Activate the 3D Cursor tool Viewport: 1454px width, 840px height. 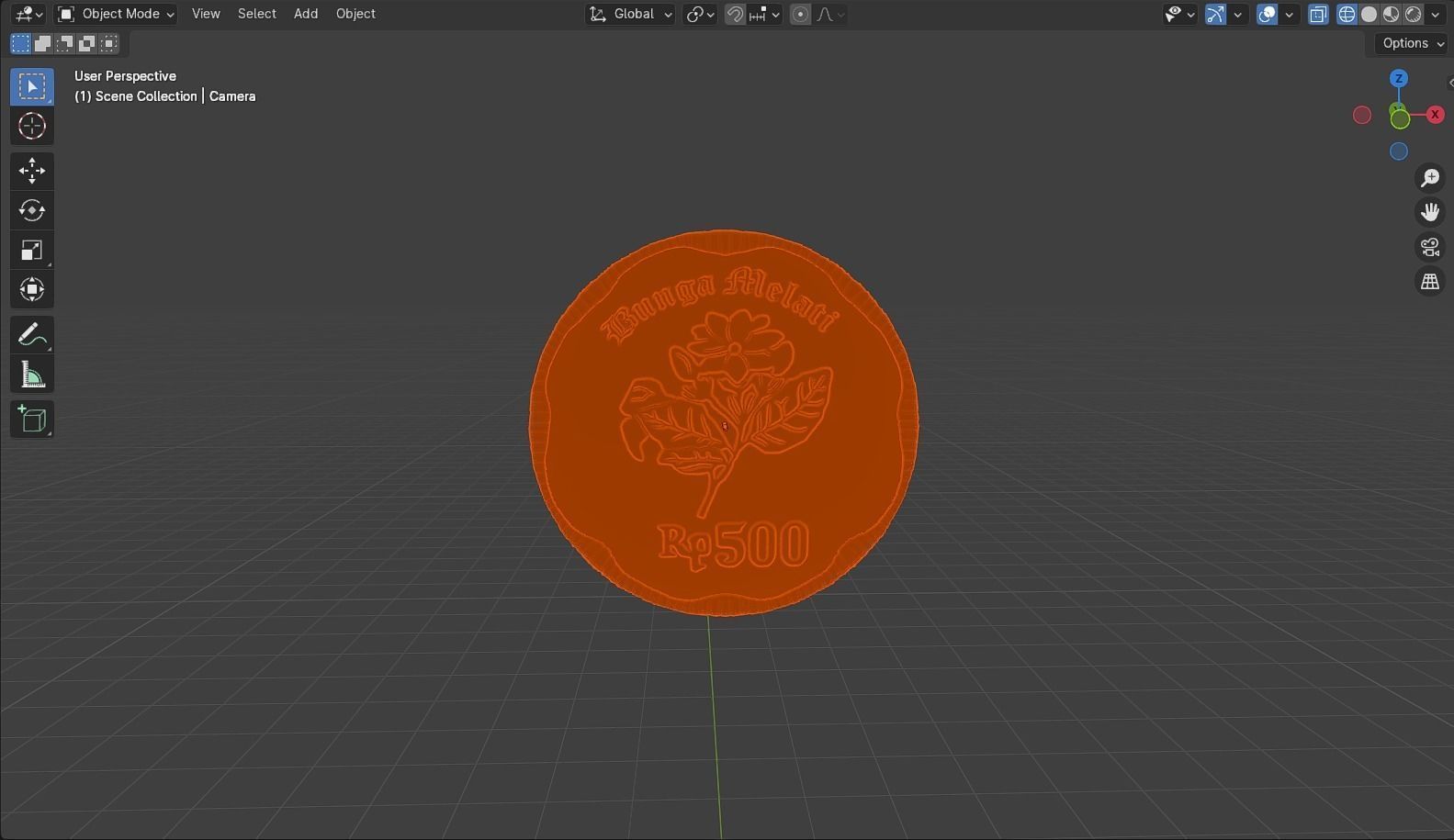pyautogui.click(x=32, y=126)
